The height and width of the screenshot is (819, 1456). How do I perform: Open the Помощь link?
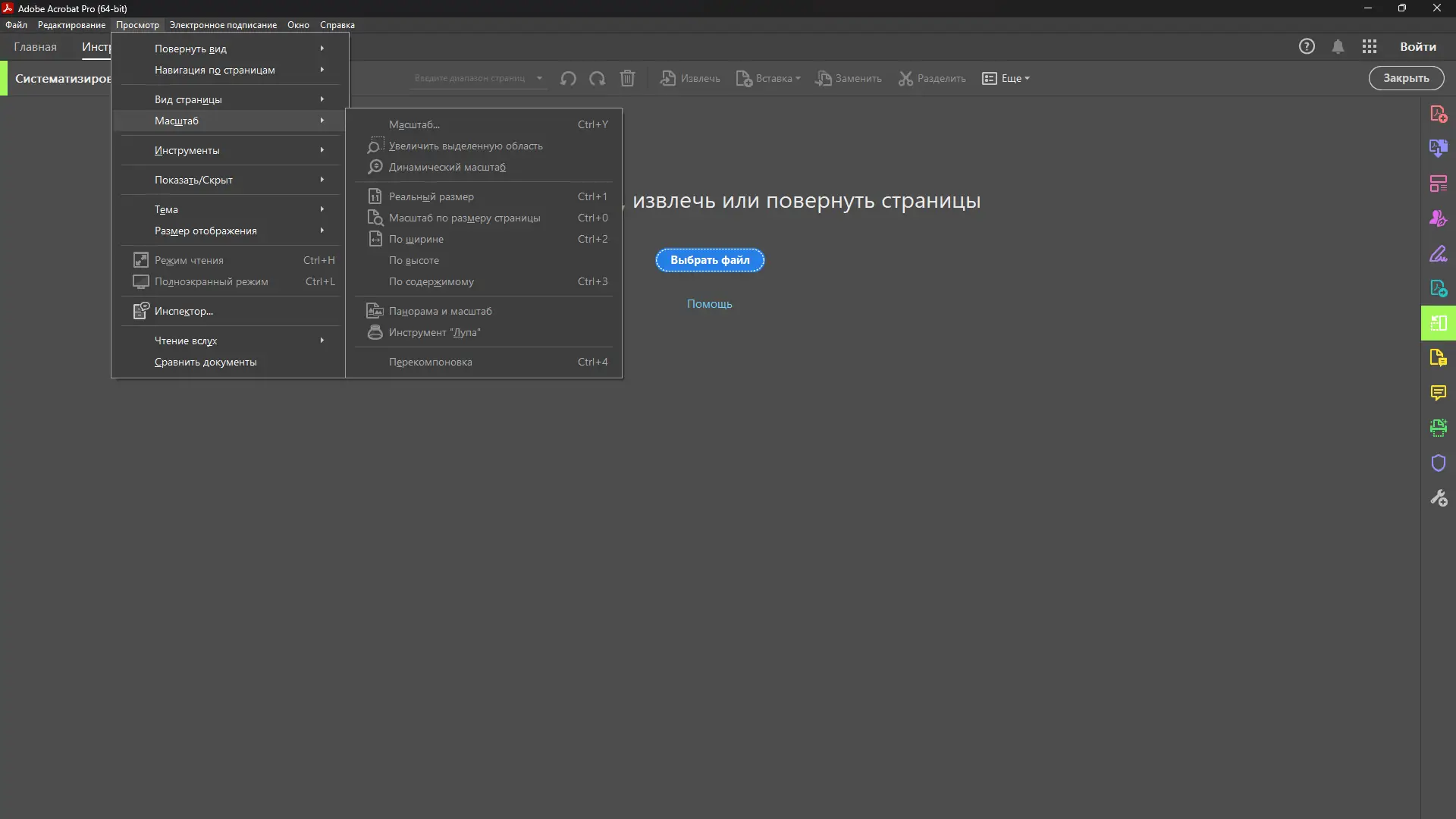(709, 303)
